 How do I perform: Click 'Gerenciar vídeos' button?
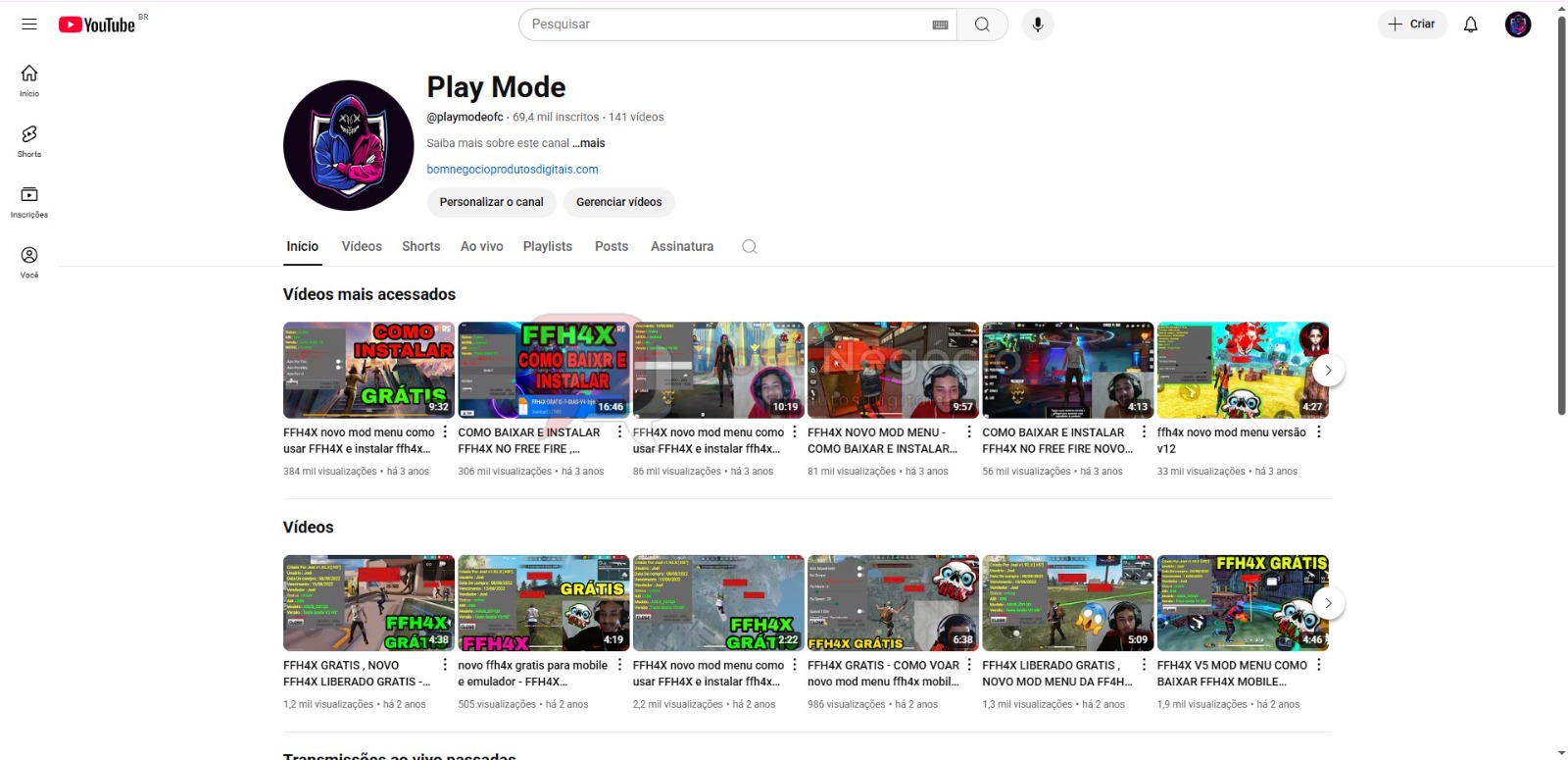click(x=619, y=202)
